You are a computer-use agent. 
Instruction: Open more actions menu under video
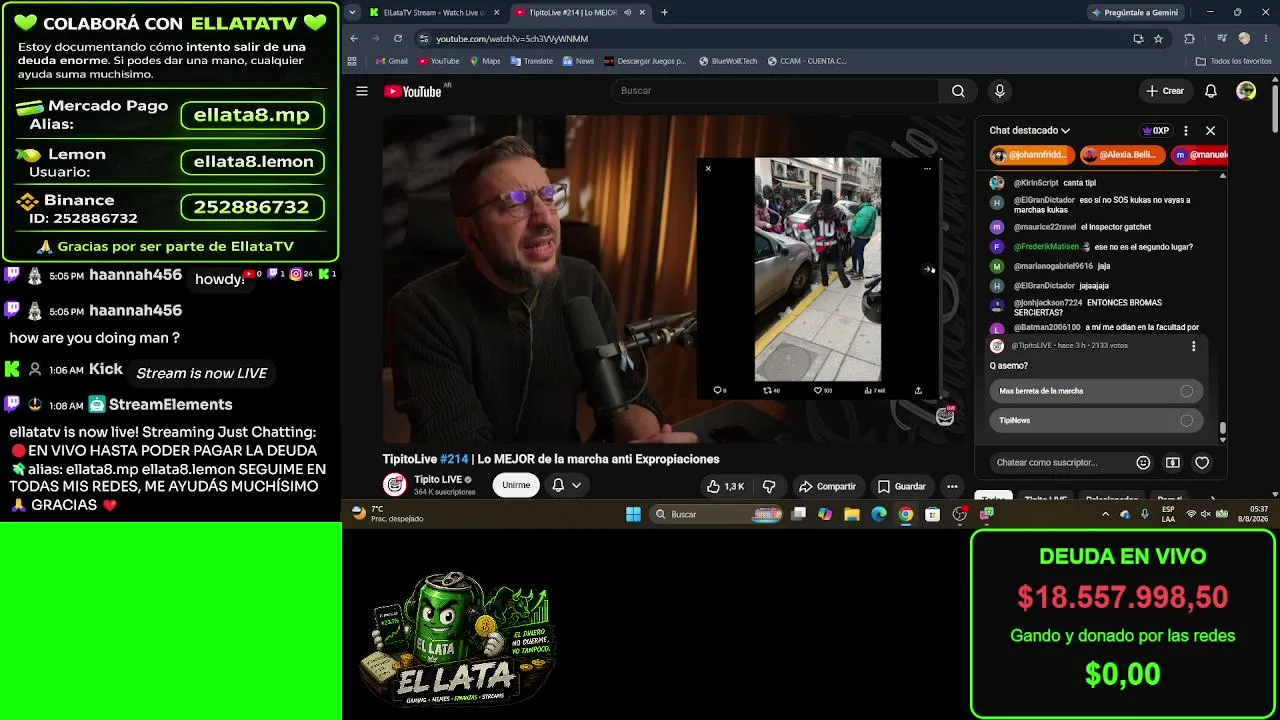952,486
